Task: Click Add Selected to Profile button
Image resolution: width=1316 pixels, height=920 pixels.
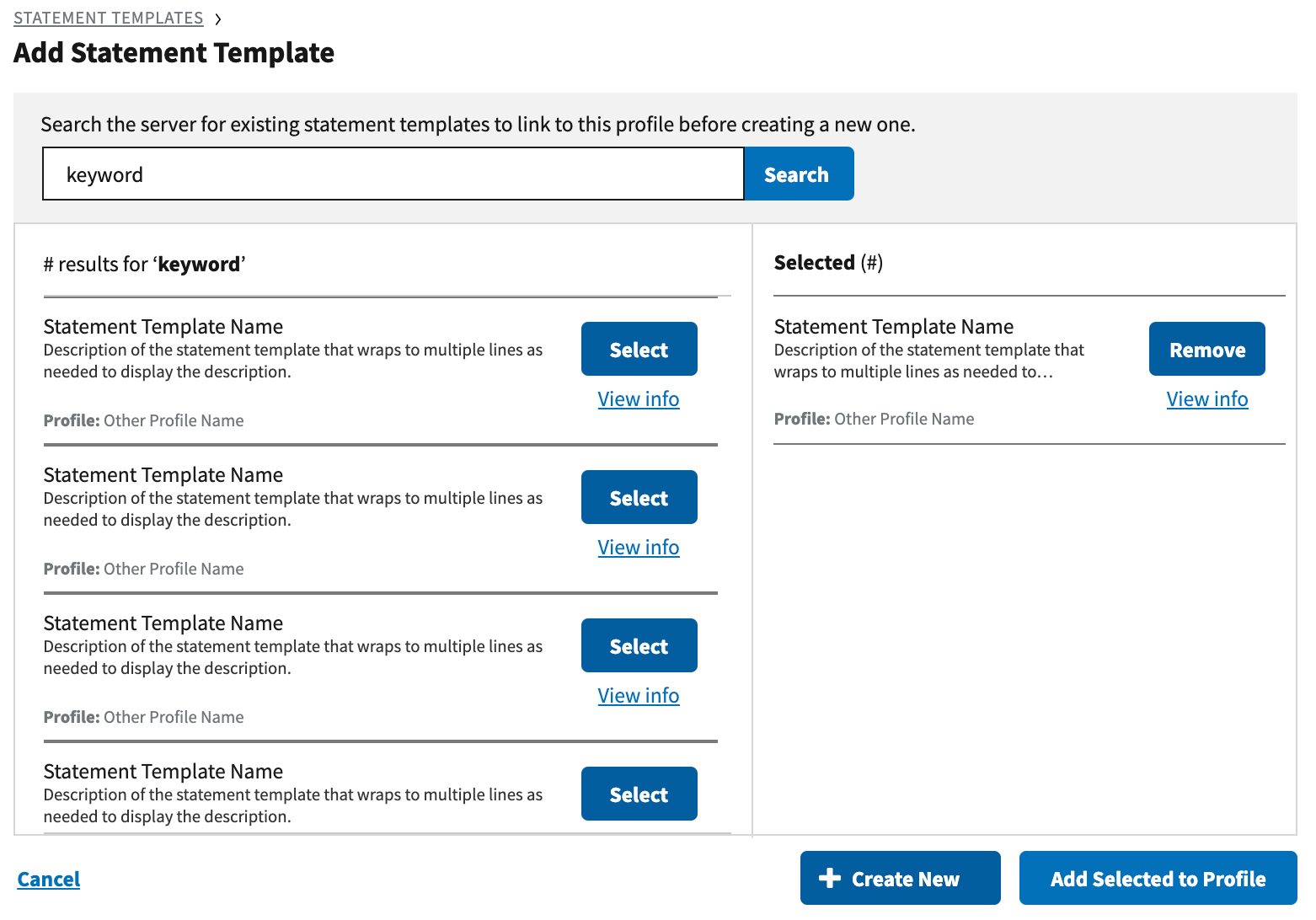Action: point(1158,879)
